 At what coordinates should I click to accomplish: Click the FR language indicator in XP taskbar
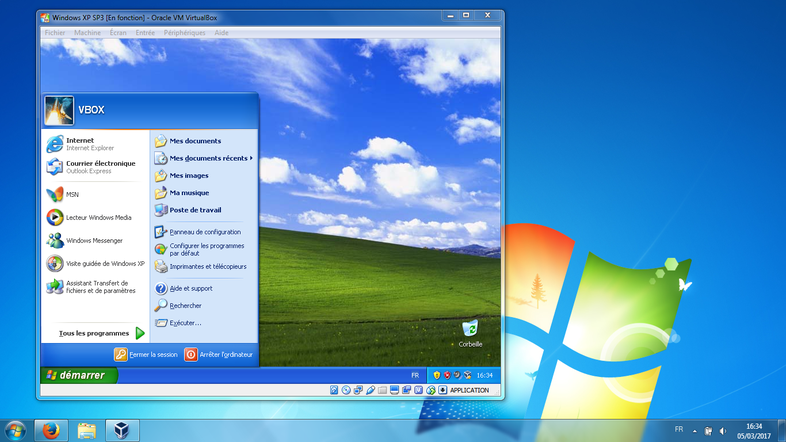click(415, 375)
